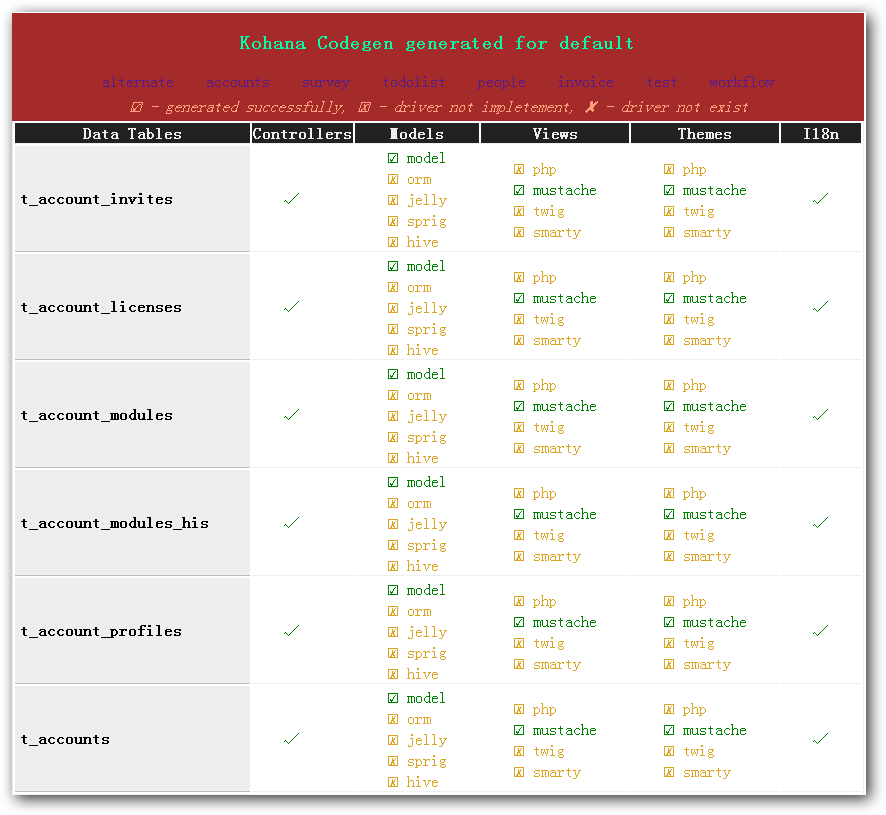Click the jelly label in t_account_invites row
The width and height of the screenshot is (886, 815).
tap(427, 200)
